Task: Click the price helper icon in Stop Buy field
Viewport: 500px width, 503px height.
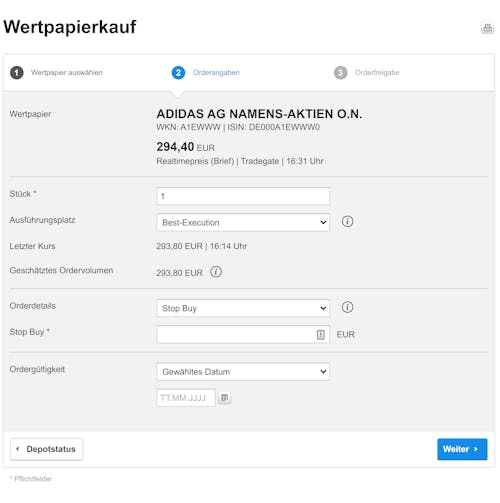Action: (x=320, y=334)
